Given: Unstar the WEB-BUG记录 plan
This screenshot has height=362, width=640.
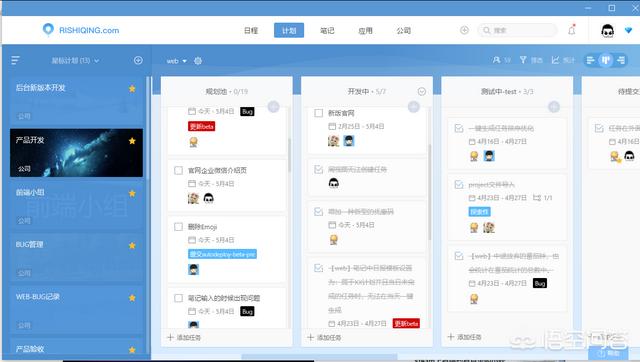Looking at the screenshot, I should coord(132,298).
